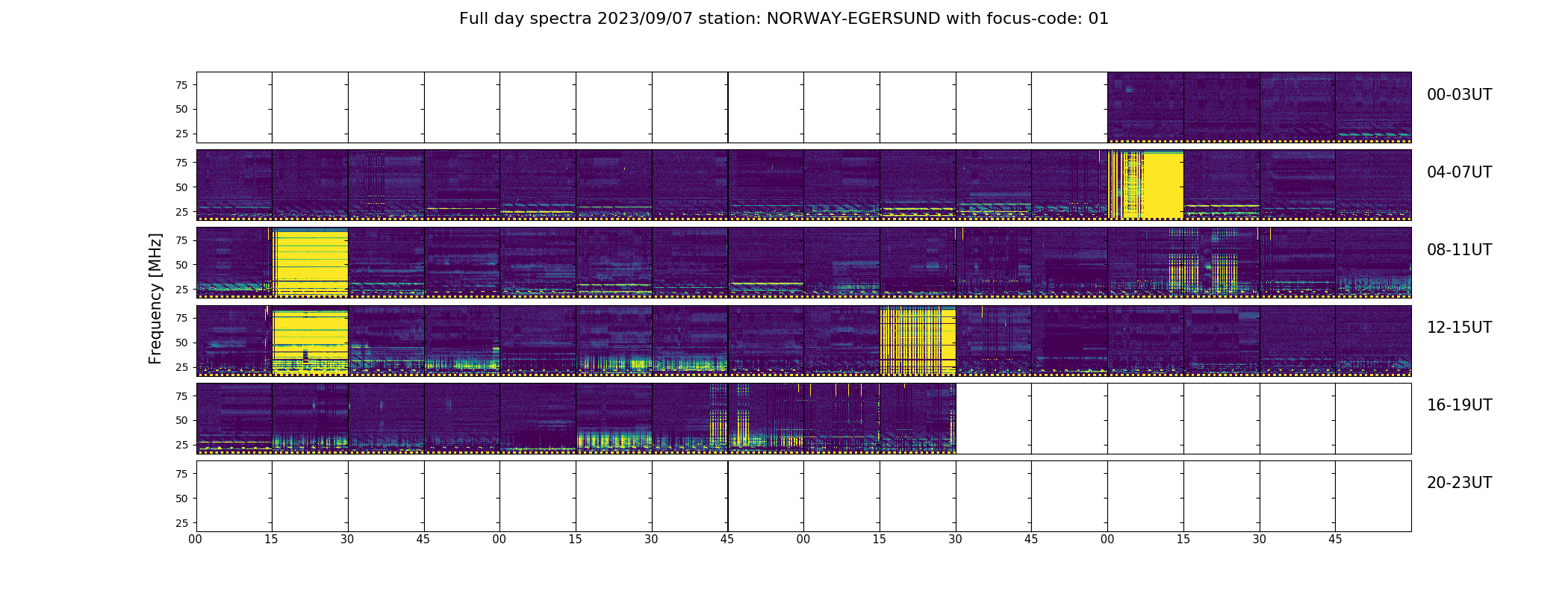Image resolution: width=1568 pixels, height=597 pixels.
Task: Select the last spectrogram panel of the 12-15UT row
Action: 1373,340
